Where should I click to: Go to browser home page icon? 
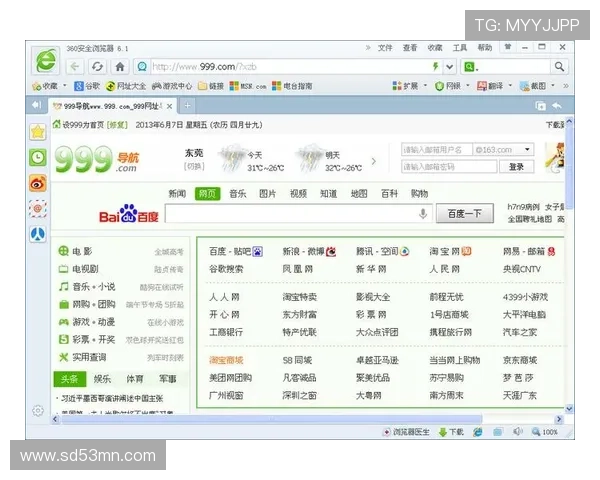tap(120, 67)
